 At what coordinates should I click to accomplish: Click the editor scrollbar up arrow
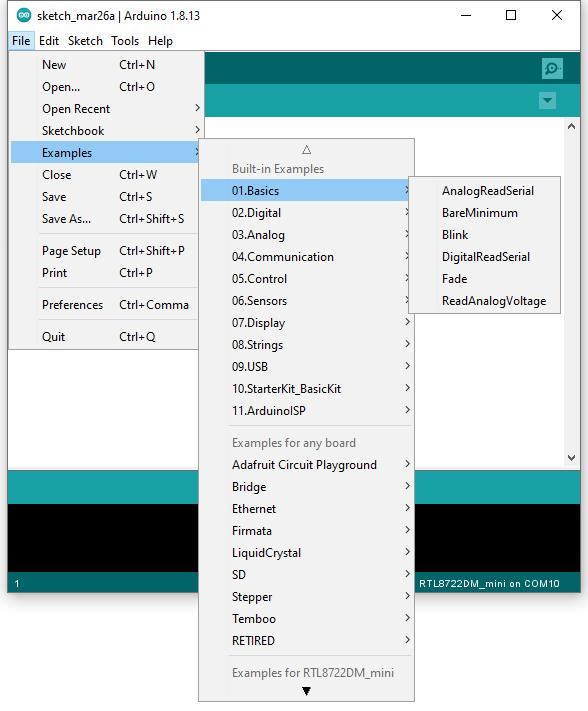click(571, 127)
